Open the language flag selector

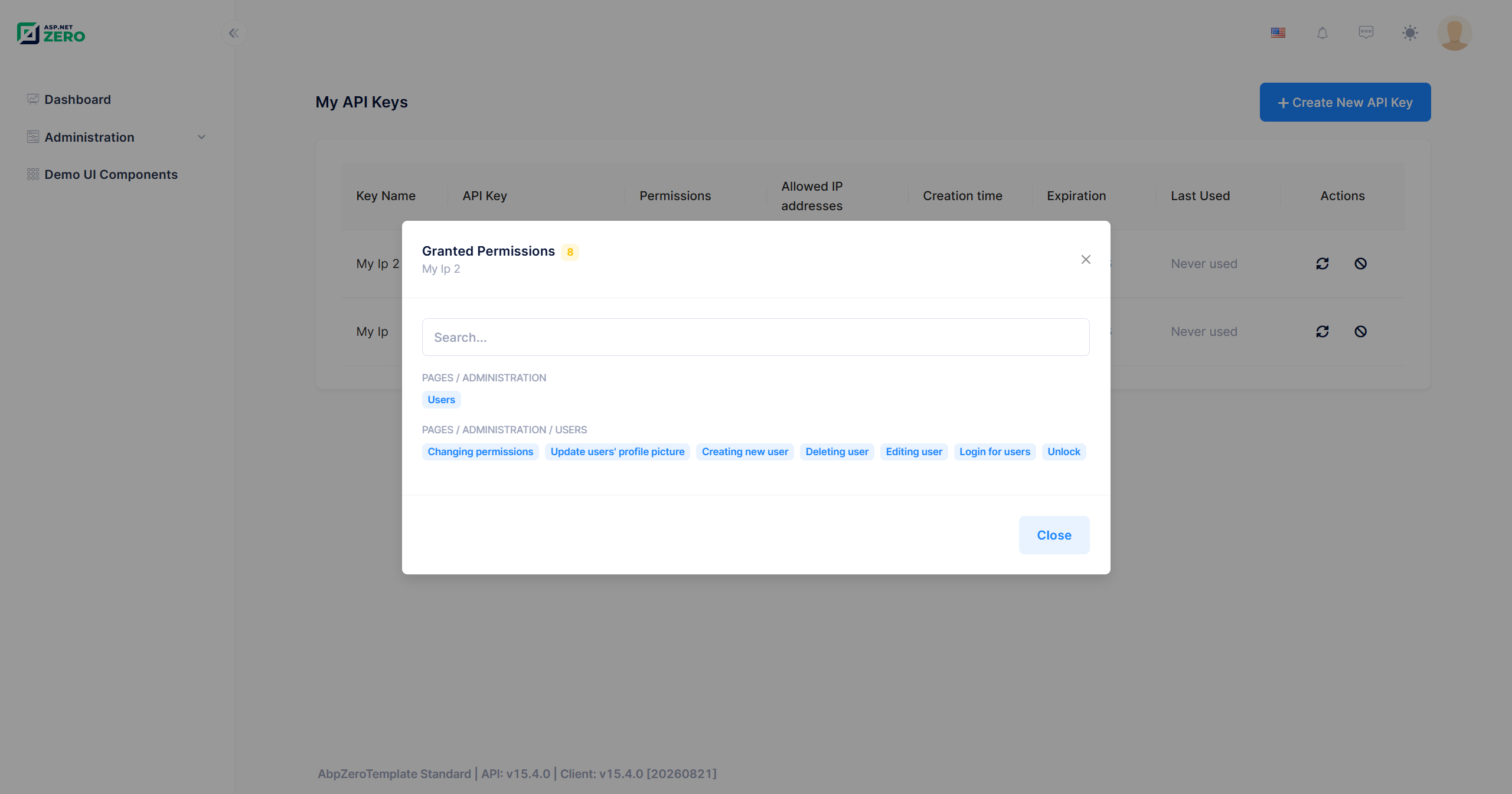pos(1278,33)
